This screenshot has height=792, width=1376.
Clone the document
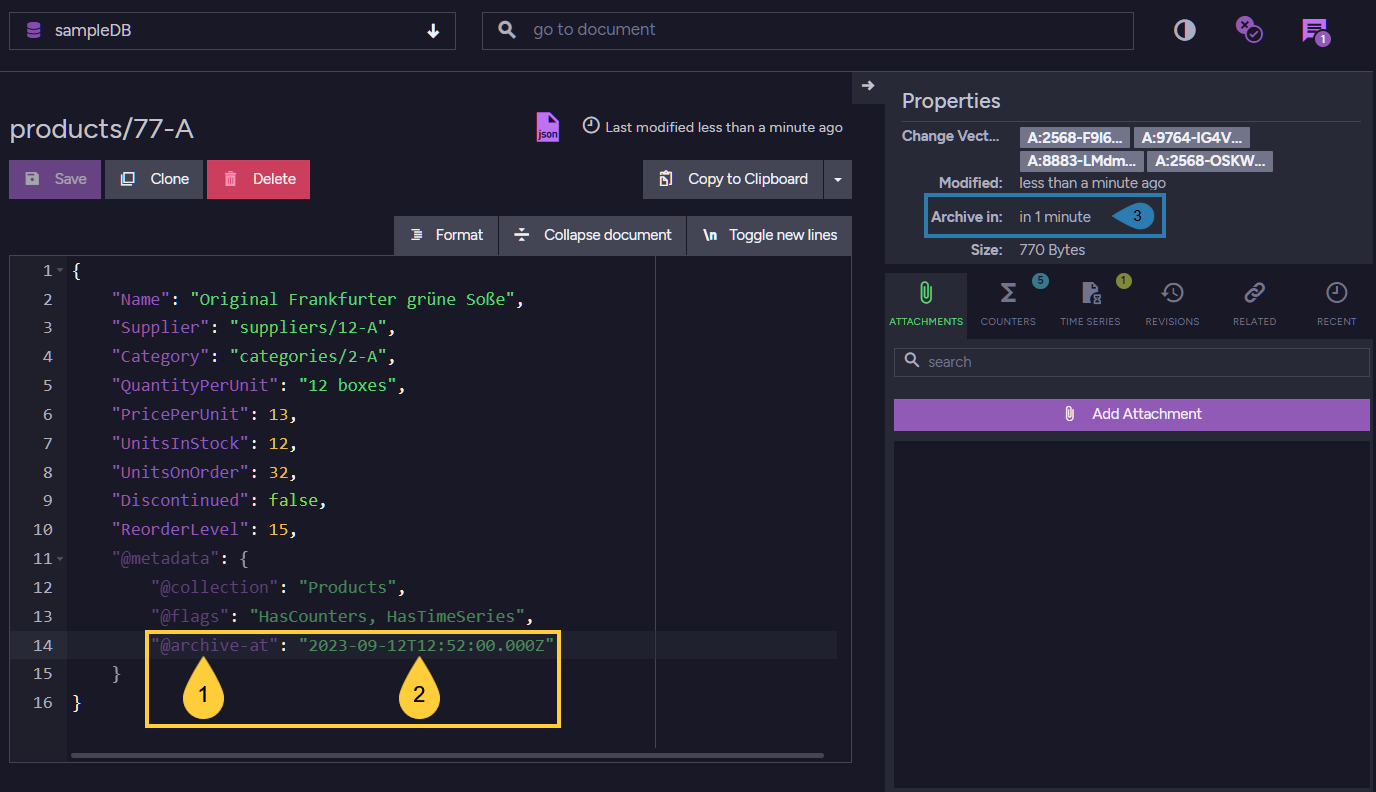pyautogui.click(x=154, y=179)
